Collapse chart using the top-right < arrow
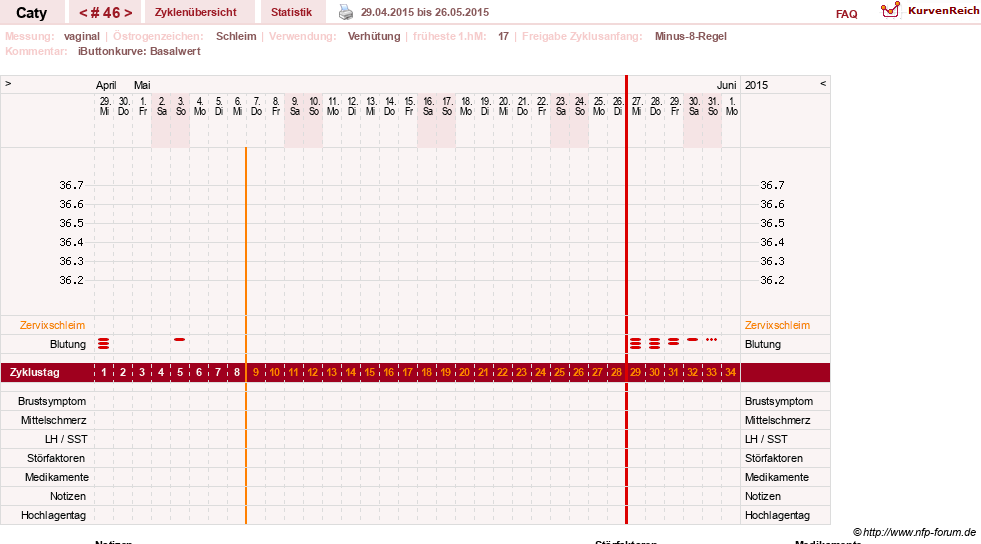The width and height of the screenshot is (981, 544). coord(823,83)
